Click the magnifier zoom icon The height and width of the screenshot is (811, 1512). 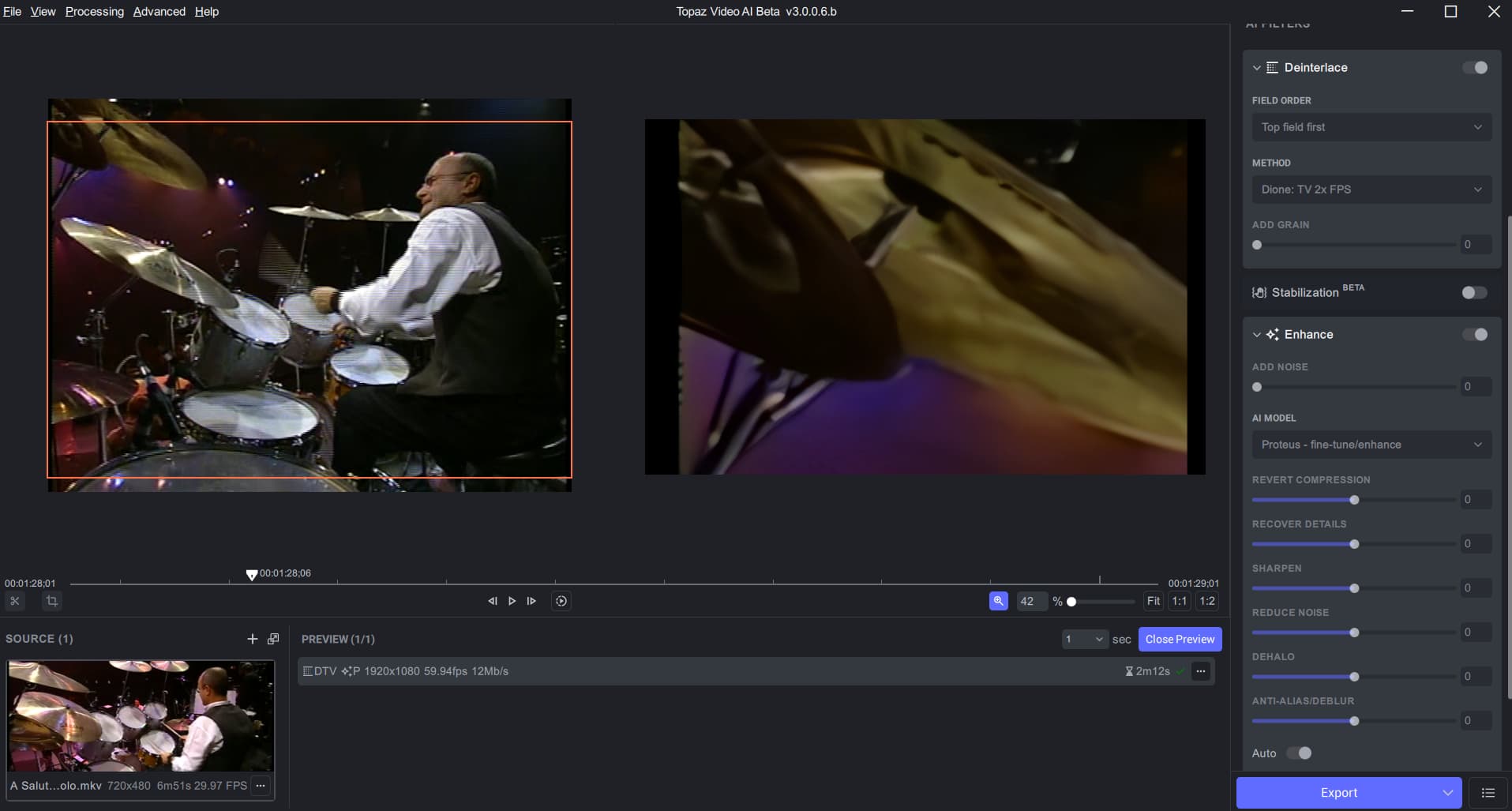coord(999,601)
